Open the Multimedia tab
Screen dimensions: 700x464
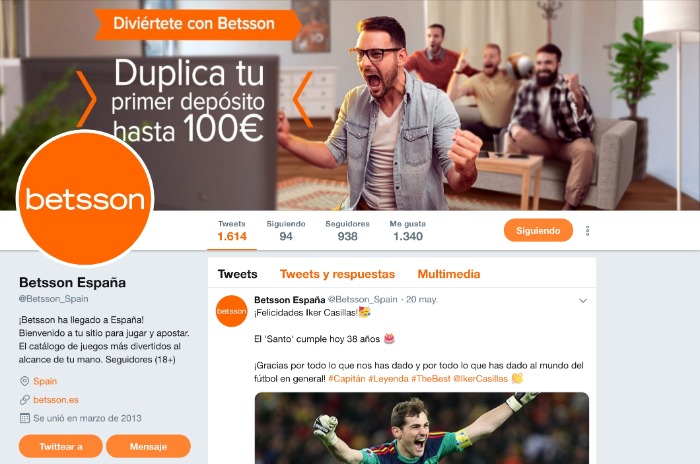(x=449, y=274)
